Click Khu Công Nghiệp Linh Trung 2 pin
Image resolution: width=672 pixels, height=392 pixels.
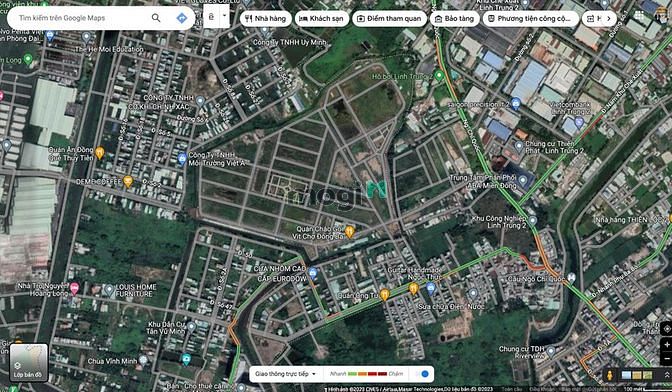click(x=532, y=221)
